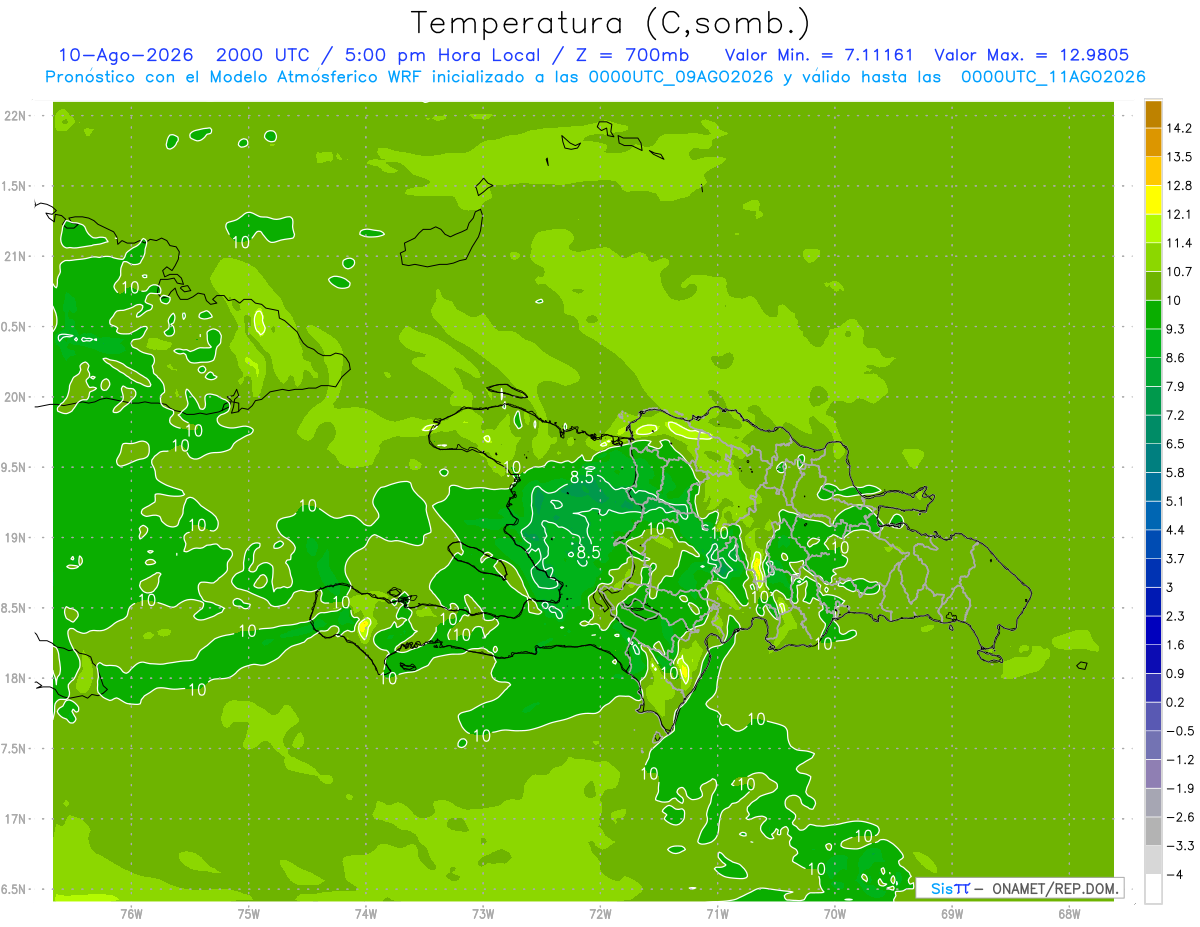Pick the lime swatch between 11.4 and 12.1
Image resolution: width=1200 pixels, height=927 pixels.
point(1153,228)
